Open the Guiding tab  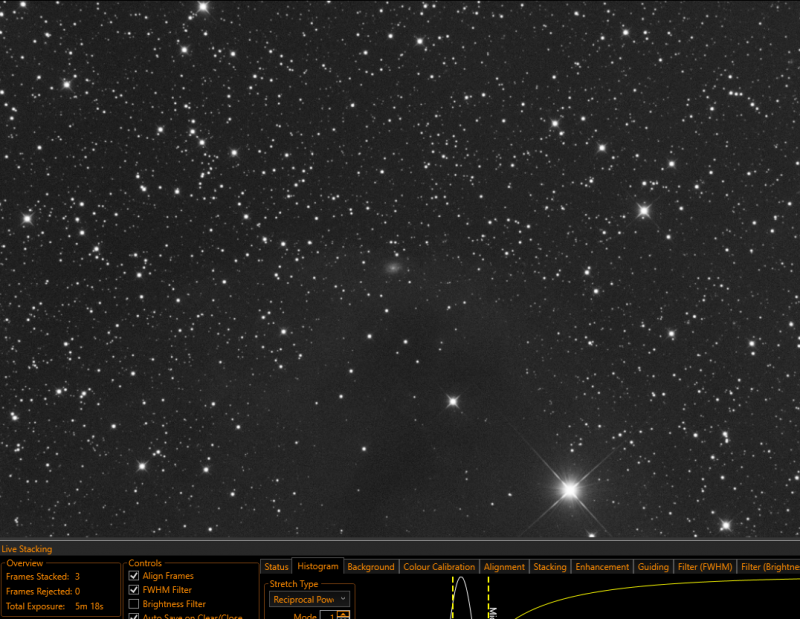point(653,567)
